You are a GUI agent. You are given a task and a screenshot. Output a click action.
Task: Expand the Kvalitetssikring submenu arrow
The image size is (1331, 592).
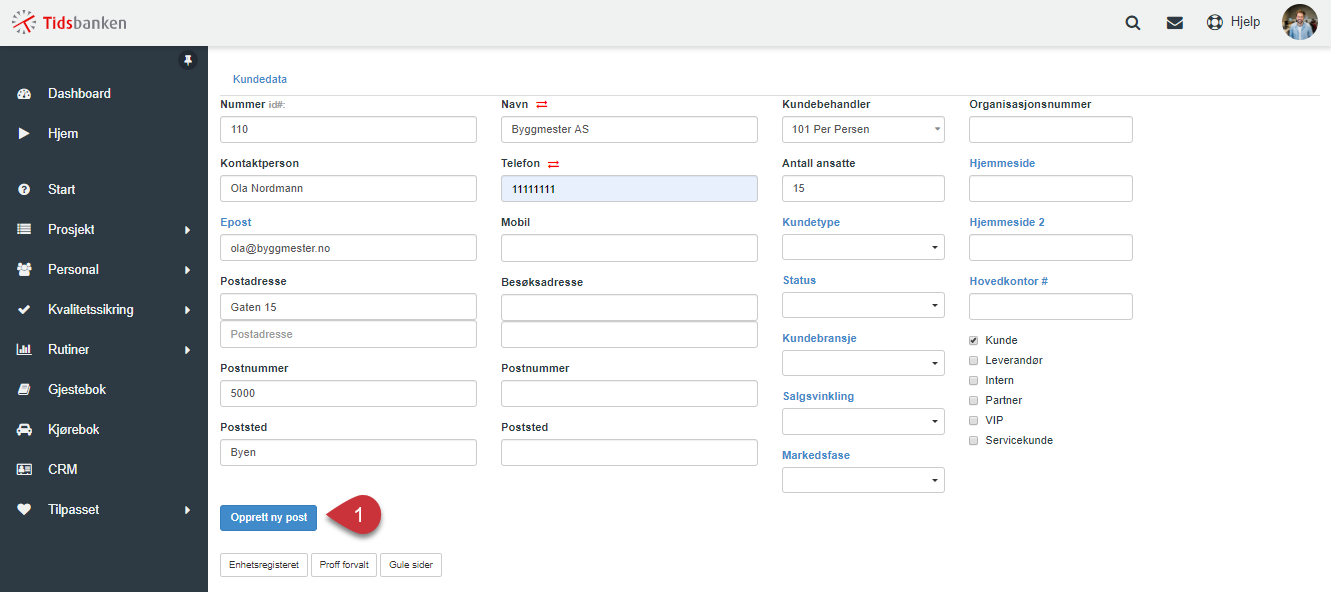(187, 310)
